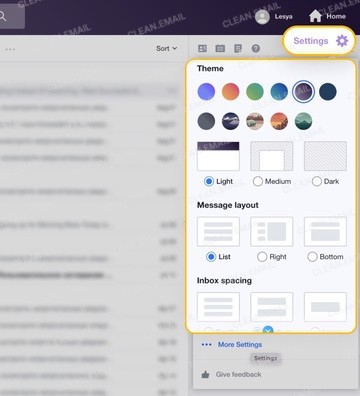The height and width of the screenshot is (396, 360).
Task: Click the search magnifier icon
Action: pyautogui.click(x=3, y=16)
